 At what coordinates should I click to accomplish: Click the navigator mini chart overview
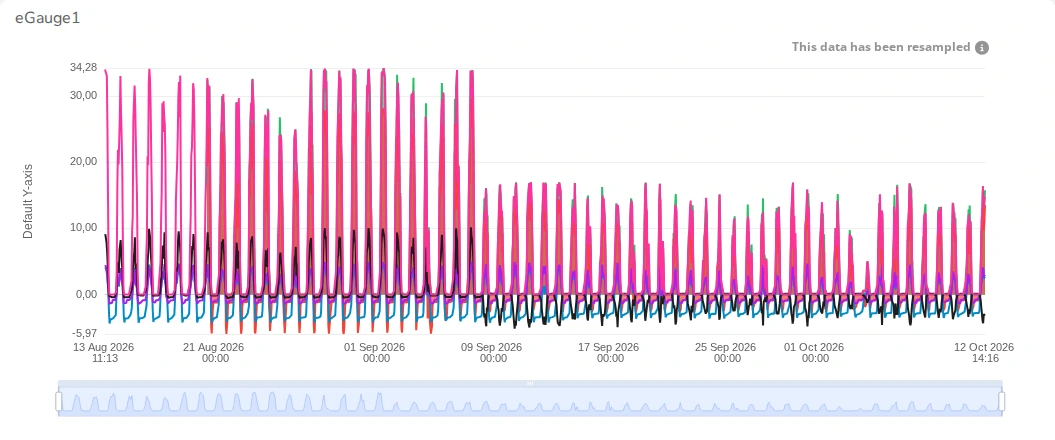[x=530, y=402]
